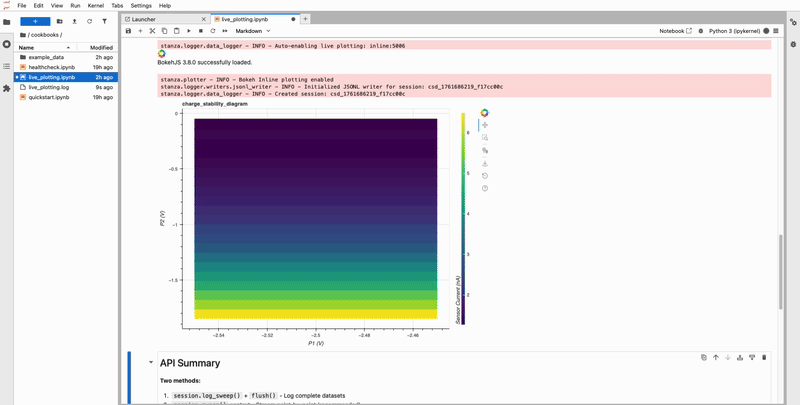This screenshot has width=800, height=405.
Task: Open the running kernels sidebar panel
Action: [7, 44]
